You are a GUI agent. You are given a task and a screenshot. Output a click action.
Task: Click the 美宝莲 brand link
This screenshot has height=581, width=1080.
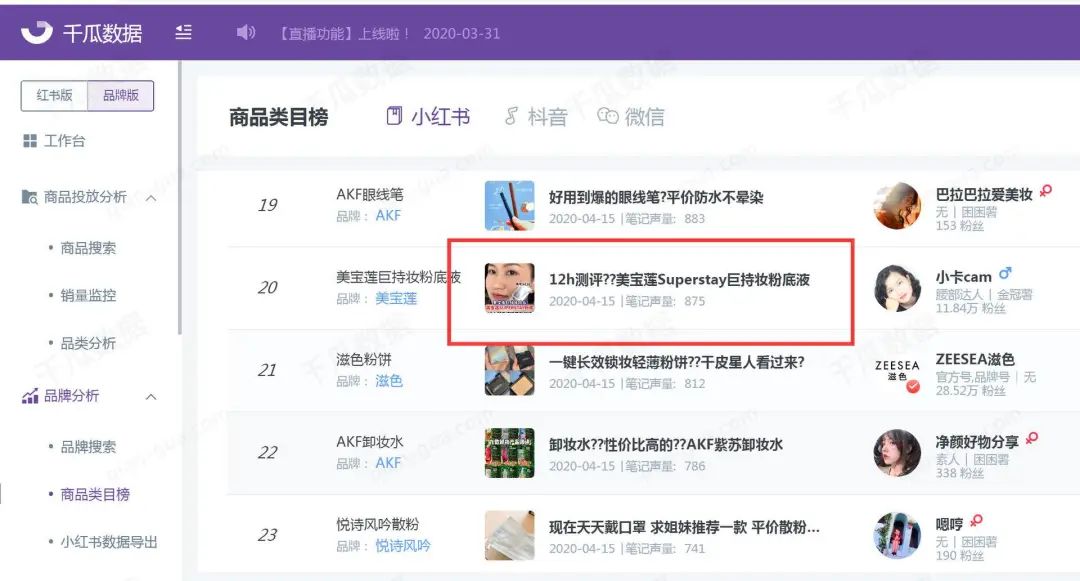click(x=396, y=298)
